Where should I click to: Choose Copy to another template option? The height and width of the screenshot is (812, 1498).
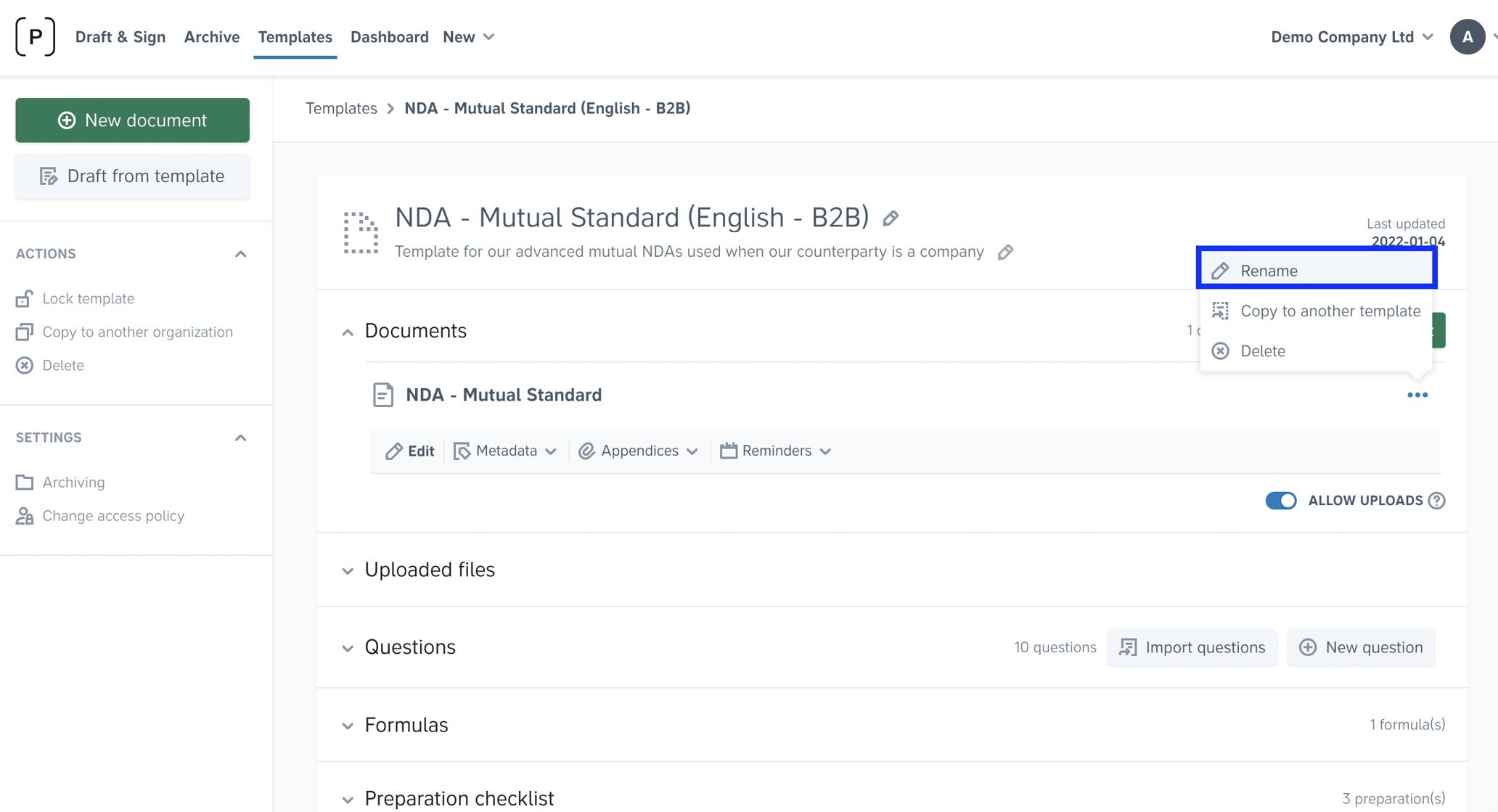coord(1330,311)
